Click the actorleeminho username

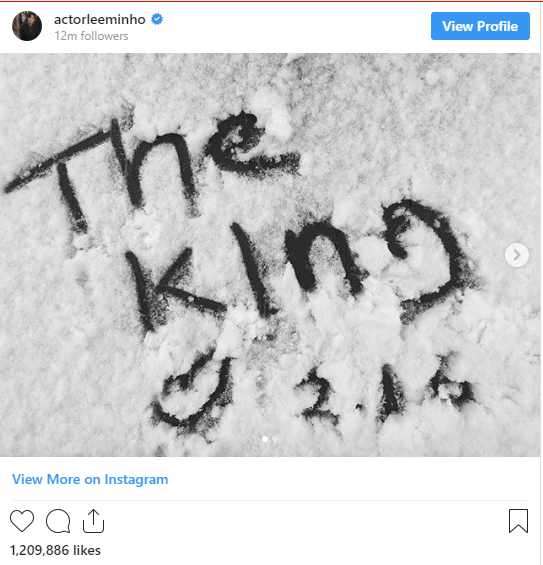100,19
